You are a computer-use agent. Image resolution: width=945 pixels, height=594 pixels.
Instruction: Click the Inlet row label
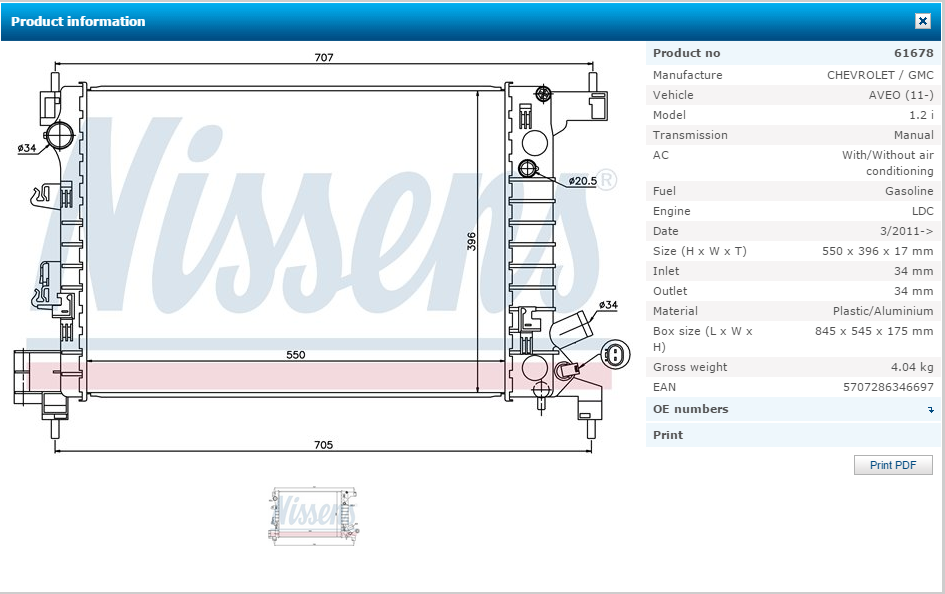(666, 271)
